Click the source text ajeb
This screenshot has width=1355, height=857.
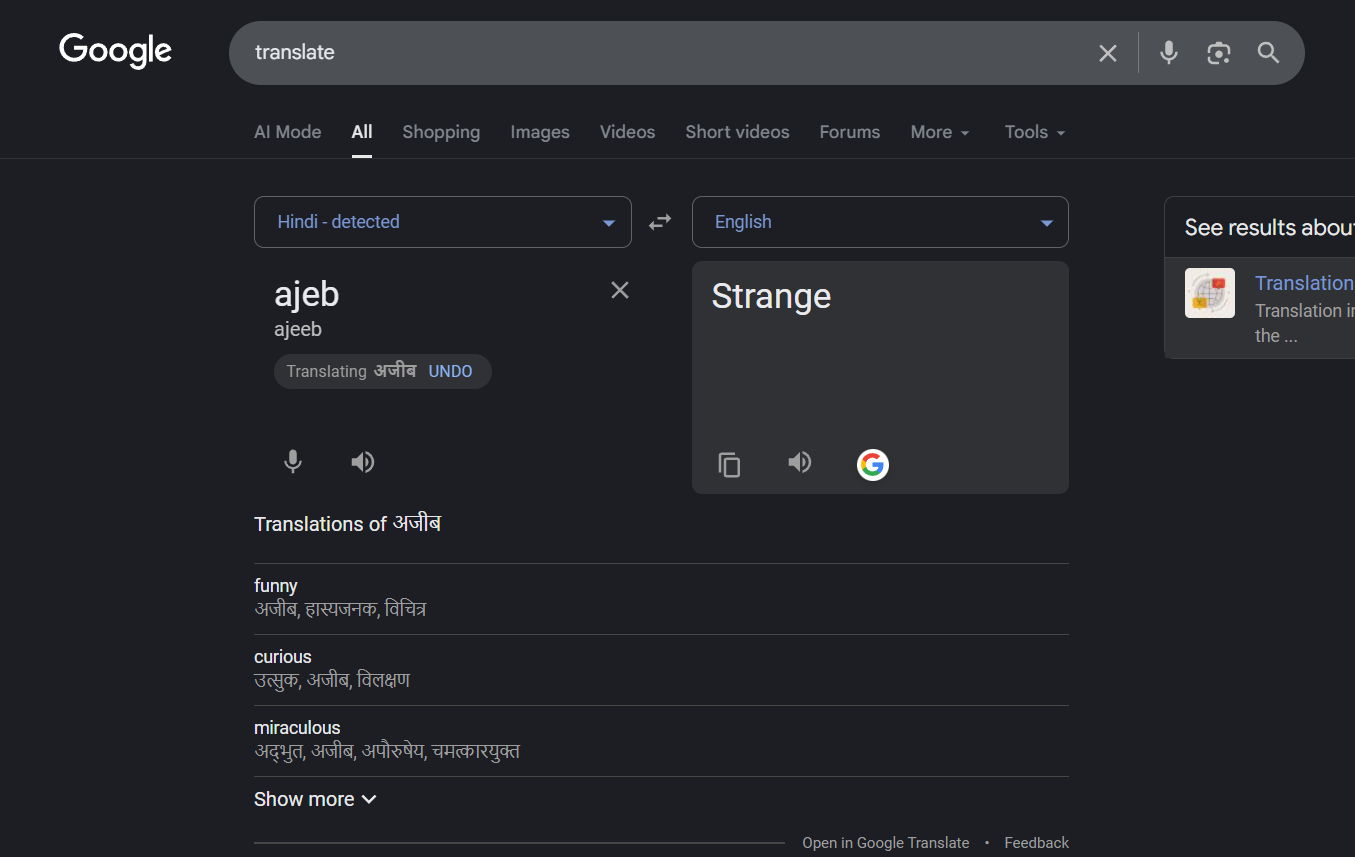point(307,295)
